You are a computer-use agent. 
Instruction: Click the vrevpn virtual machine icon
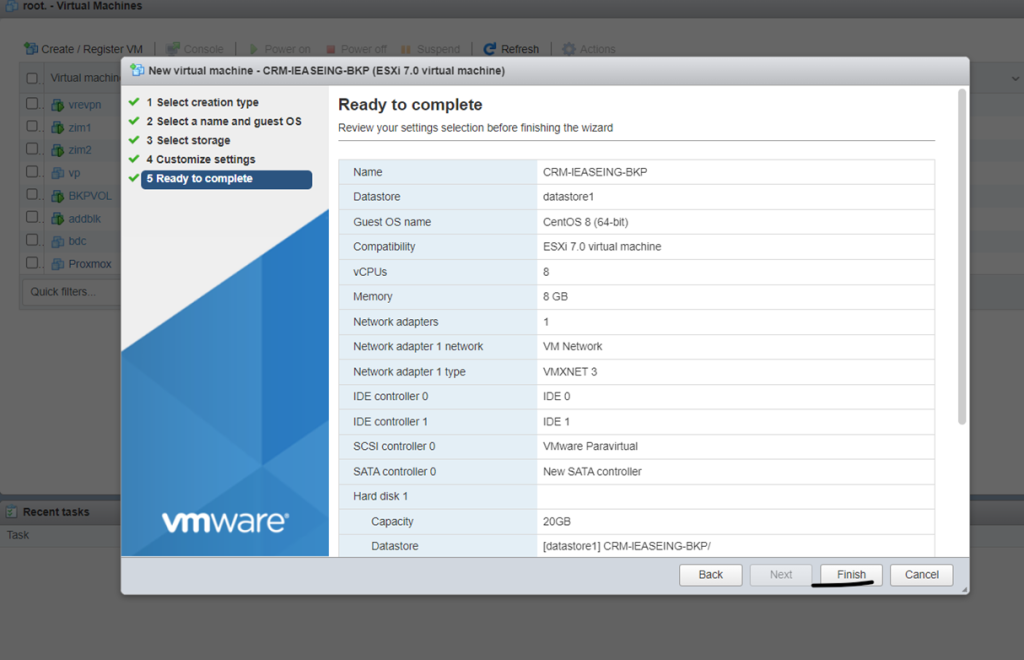[x=57, y=105]
